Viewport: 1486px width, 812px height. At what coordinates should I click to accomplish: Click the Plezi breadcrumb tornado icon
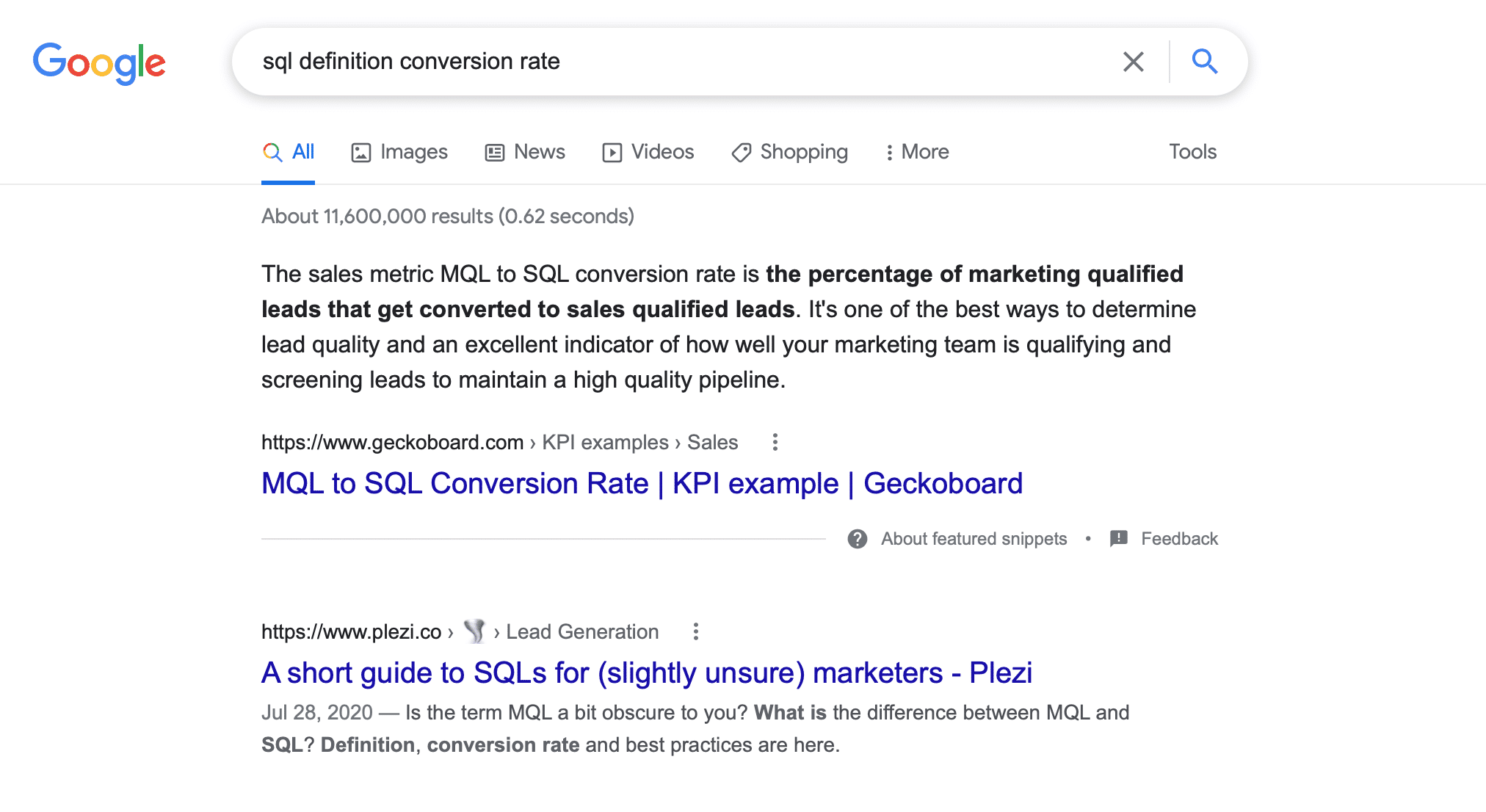[x=475, y=631]
